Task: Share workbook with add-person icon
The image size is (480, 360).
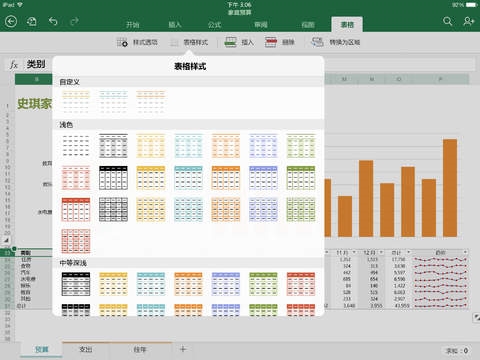Action: tap(468, 22)
